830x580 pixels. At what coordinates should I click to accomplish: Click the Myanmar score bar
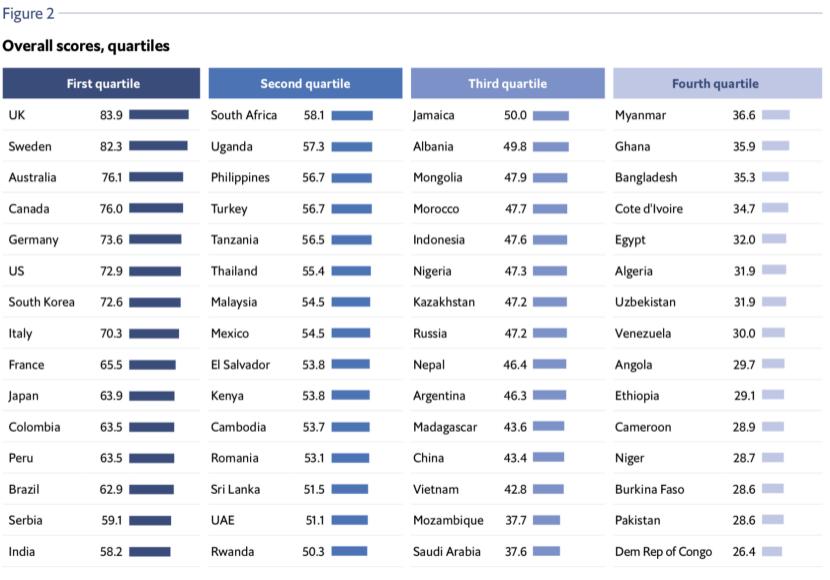point(776,115)
